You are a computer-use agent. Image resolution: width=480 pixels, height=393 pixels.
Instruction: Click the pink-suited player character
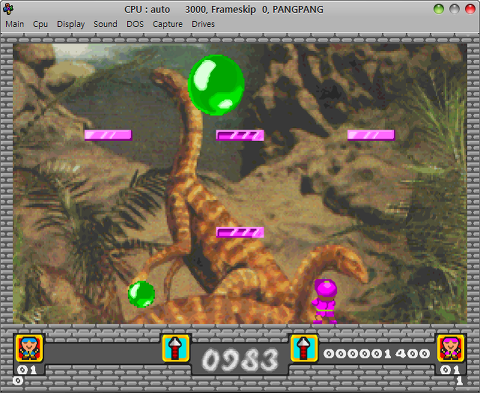pyautogui.click(x=325, y=301)
